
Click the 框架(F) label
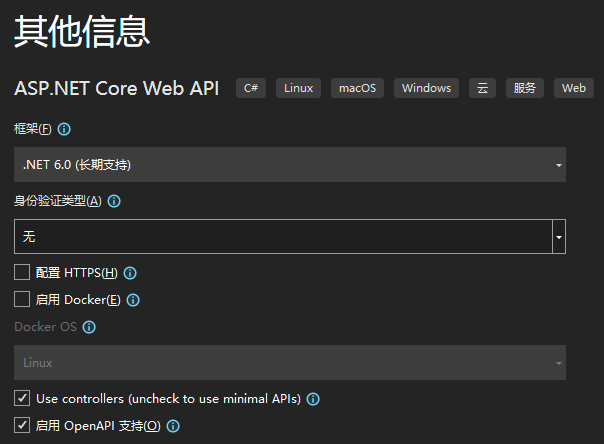pyautogui.click(x=33, y=129)
